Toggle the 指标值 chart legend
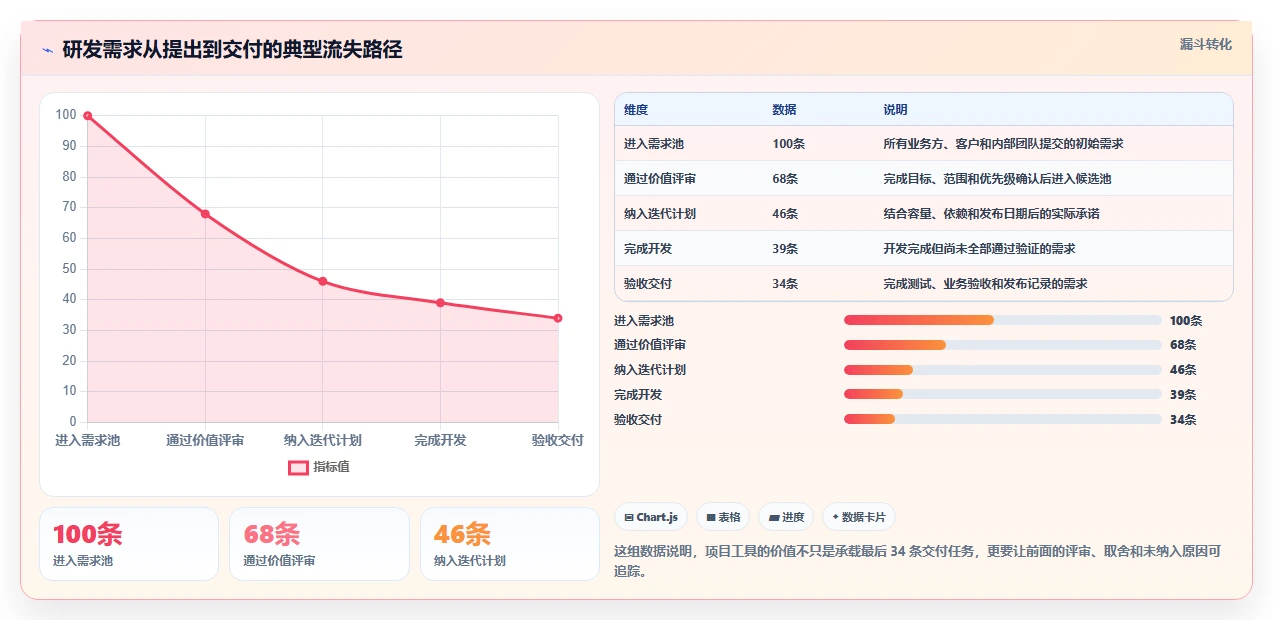Viewport: 1273px width, 620px height. 319,467
